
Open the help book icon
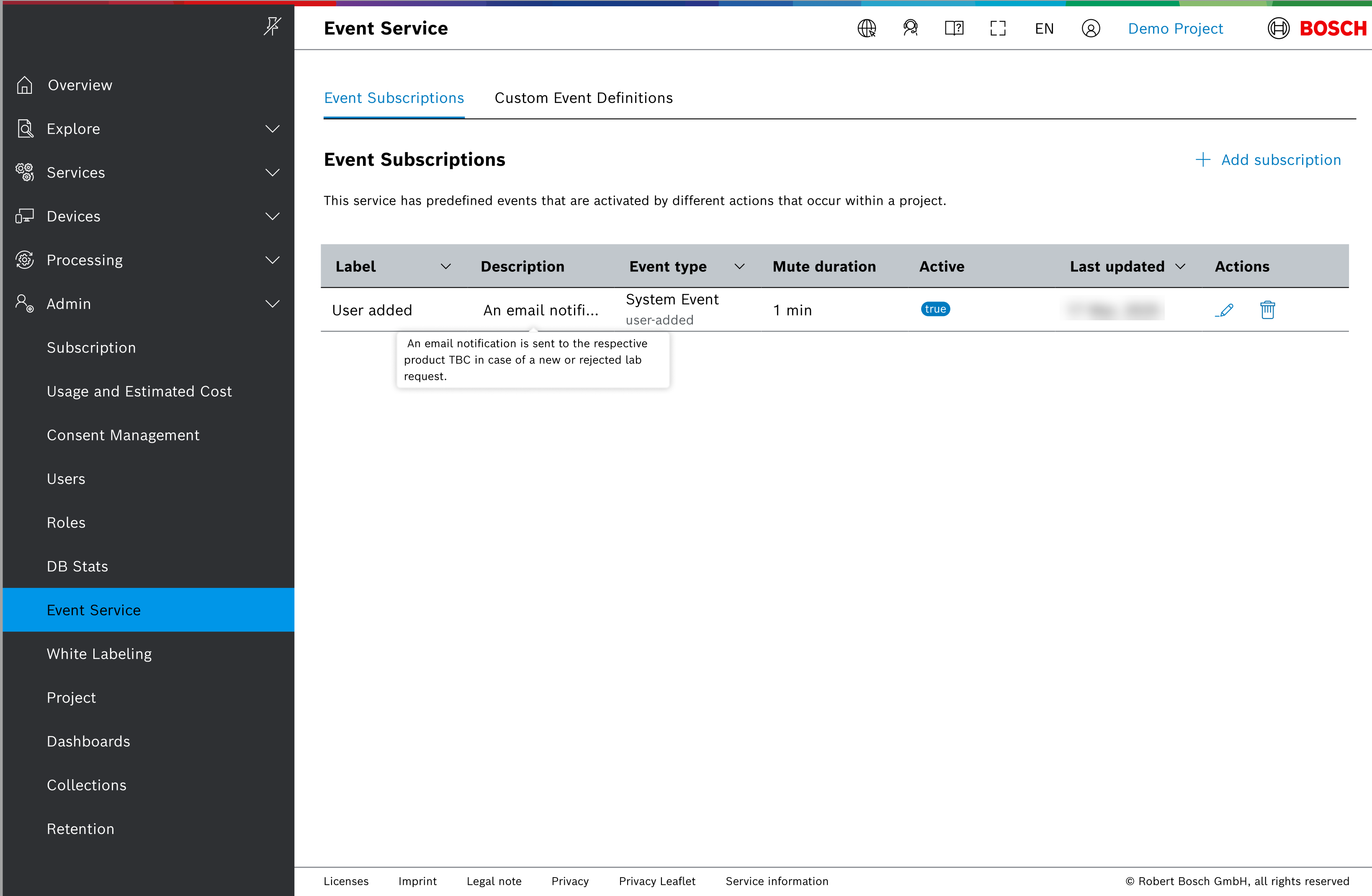[954, 28]
